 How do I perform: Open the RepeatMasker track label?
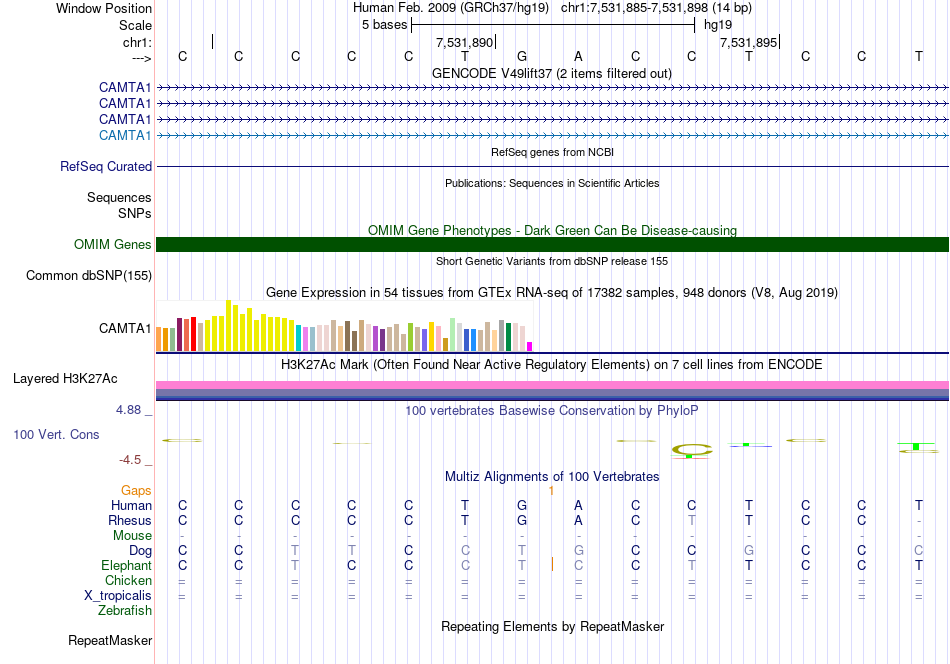coord(110,640)
